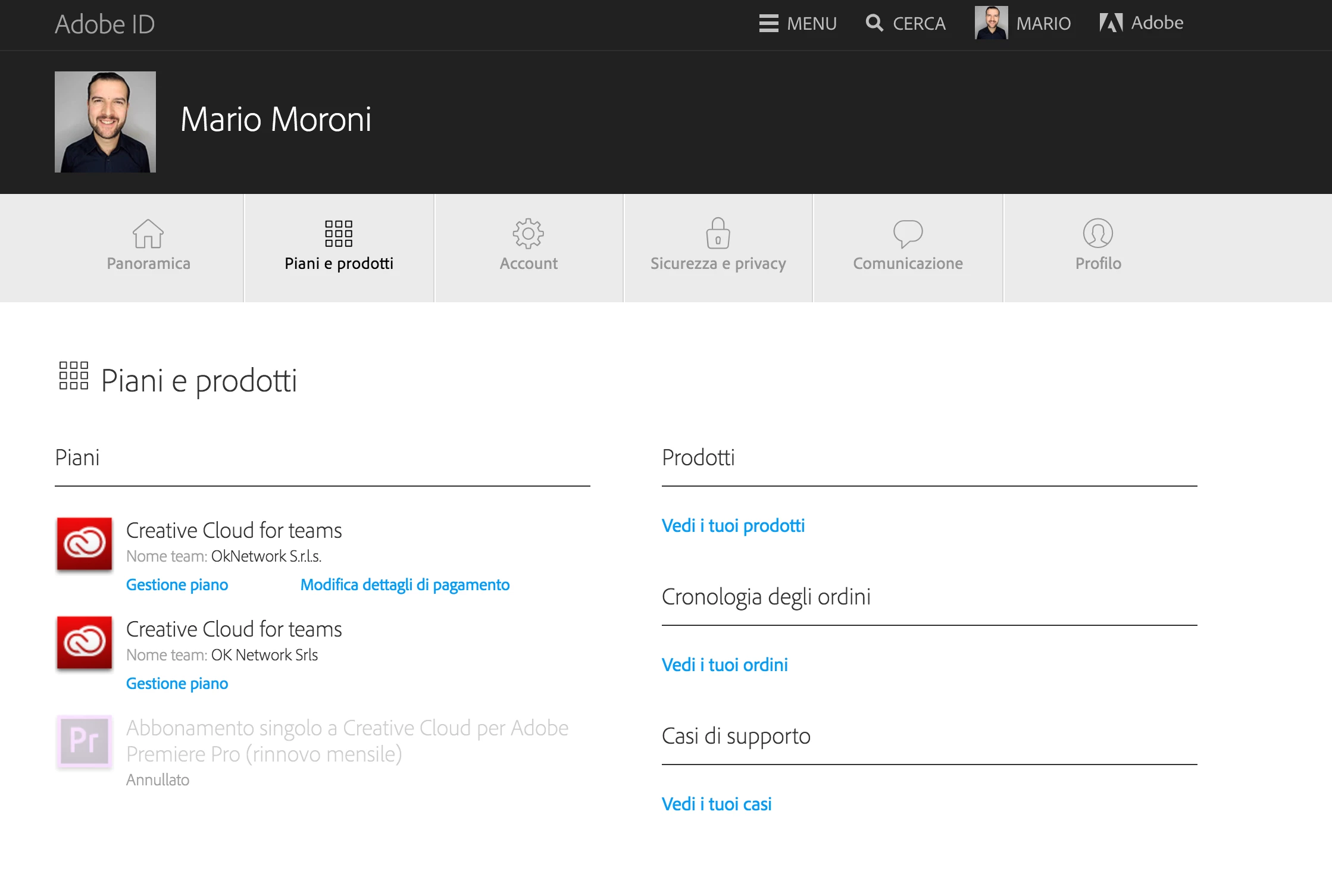
Task: Click the Comunicazione speech bubble icon
Action: pyautogui.click(x=908, y=233)
